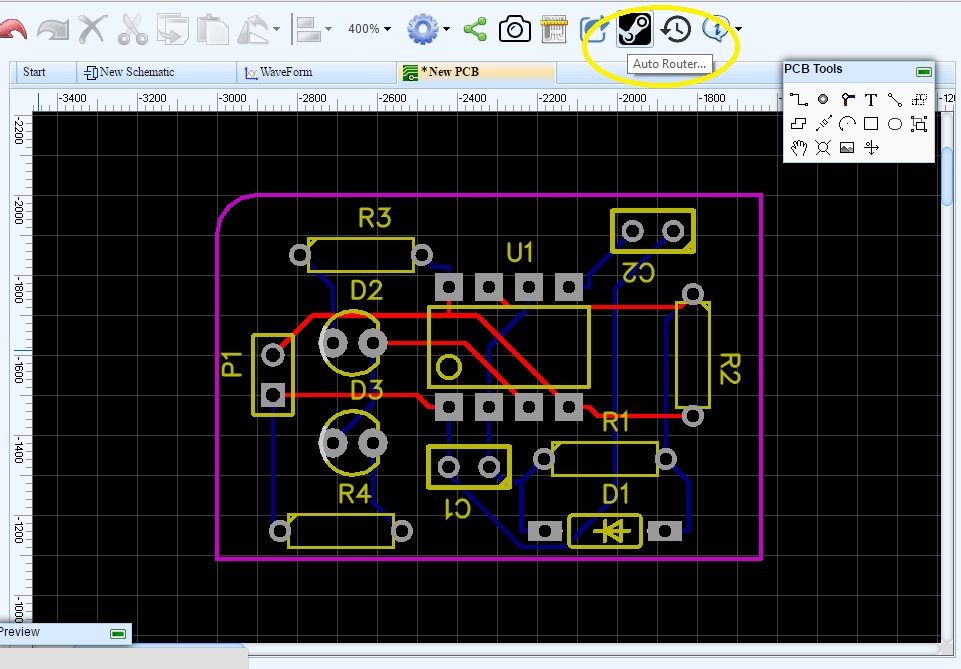This screenshot has width=961, height=669.
Task: Click the Cut scissors icon
Action: click(x=132, y=29)
